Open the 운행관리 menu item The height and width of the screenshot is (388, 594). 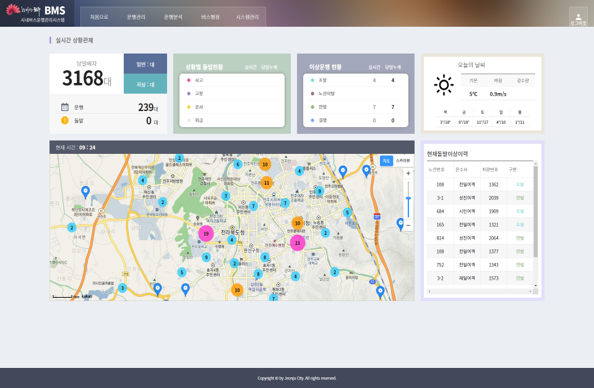click(136, 17)
